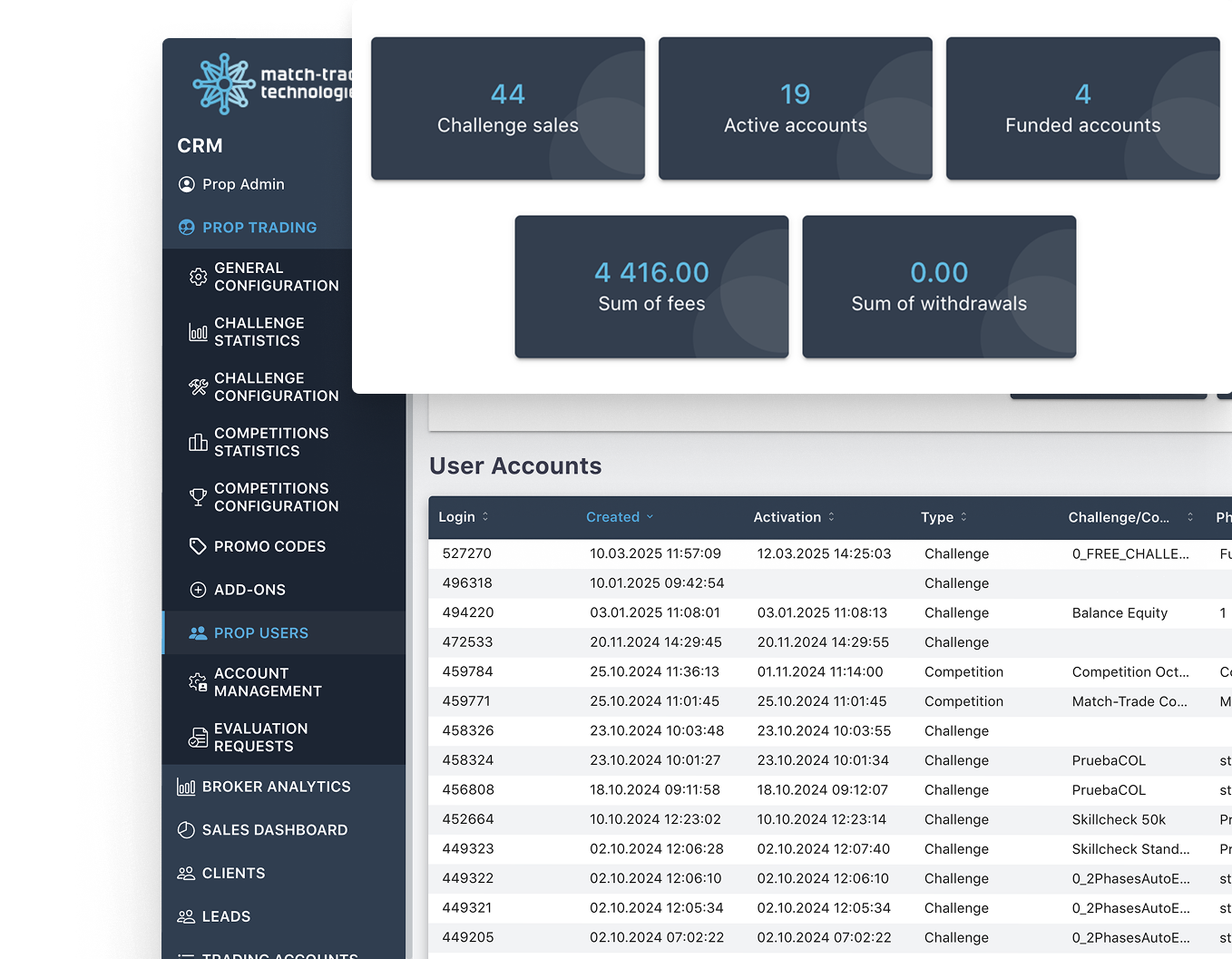Click the General Configuration gear icon
This screenshot has width=1232, height=959.
[x=198, y=277]
